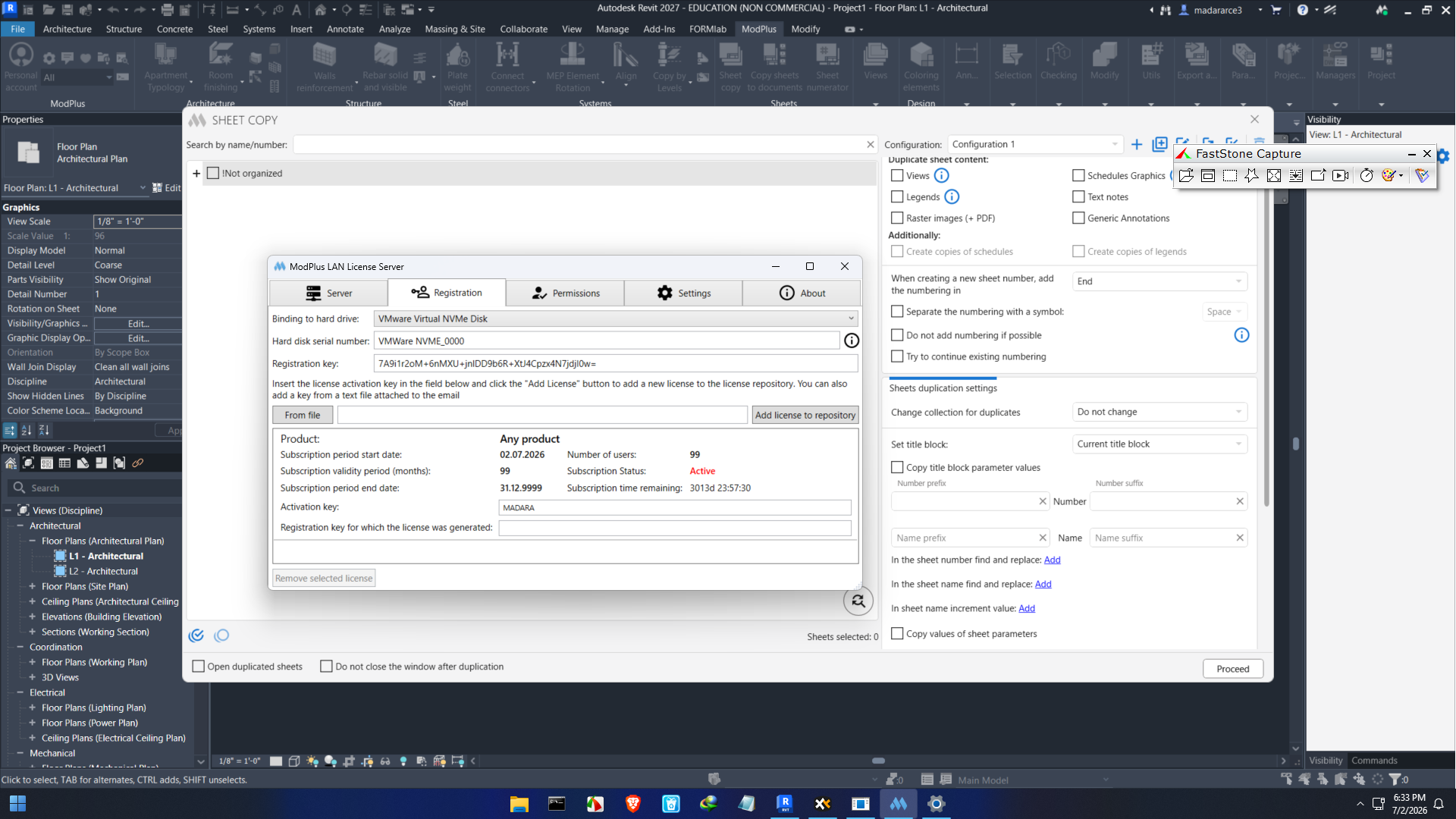
Task: Click Name prefix input field
Action: click(970, 538)
